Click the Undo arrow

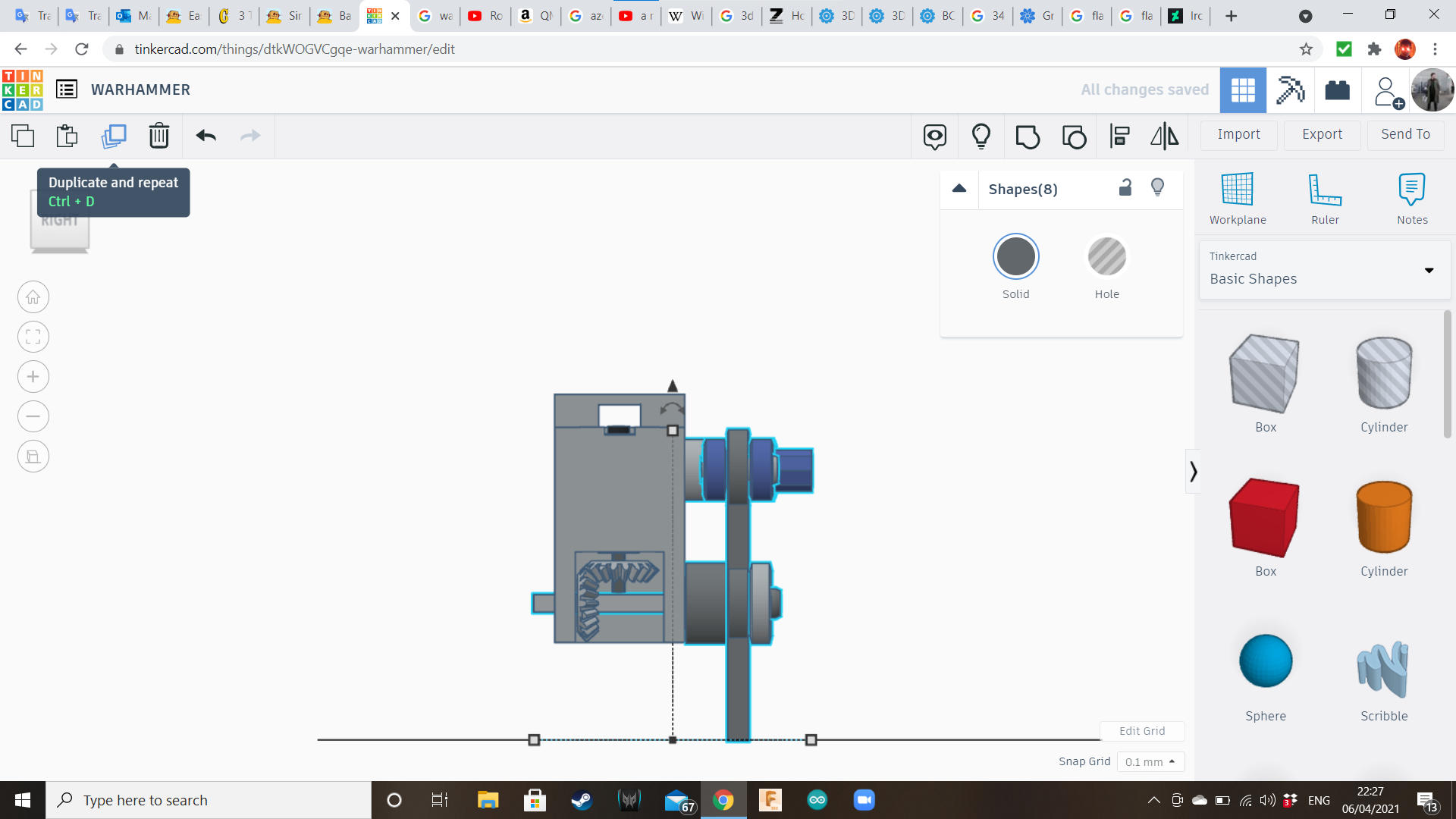click(x=206, y=136)
